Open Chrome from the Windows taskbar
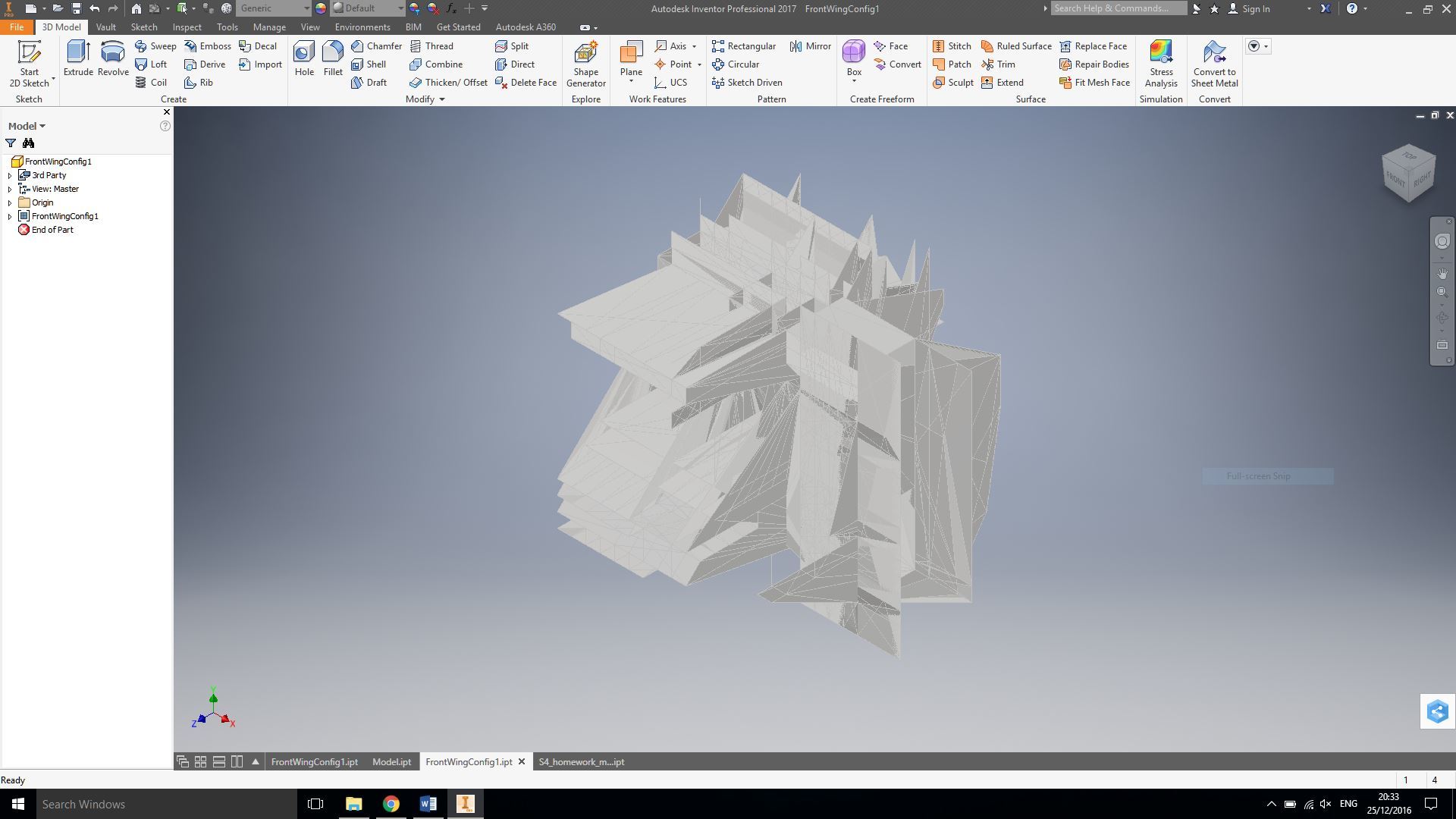 tap(391, 804)
